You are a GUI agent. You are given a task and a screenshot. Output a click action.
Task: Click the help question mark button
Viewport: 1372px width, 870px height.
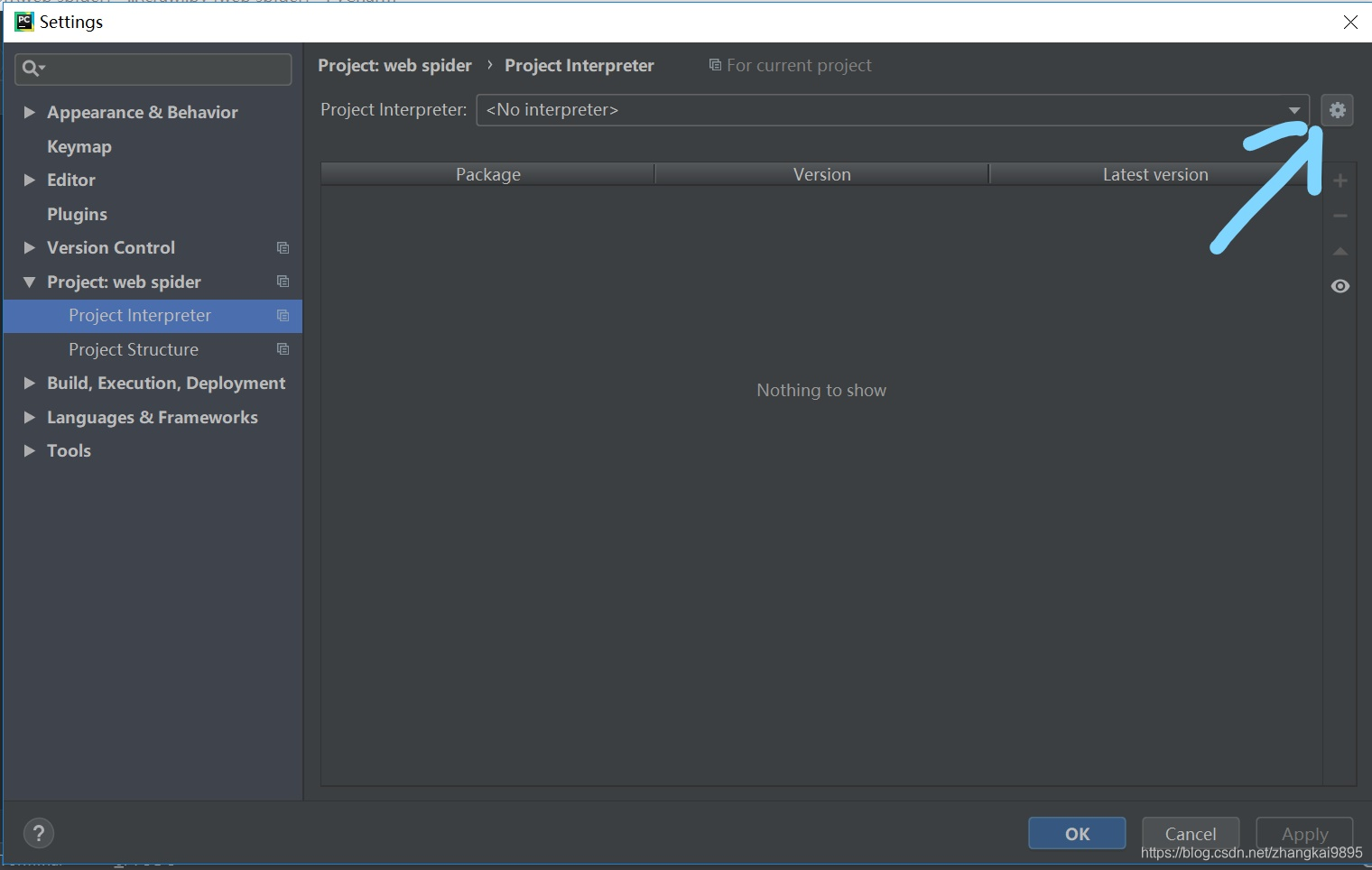[x=39, y=833]
